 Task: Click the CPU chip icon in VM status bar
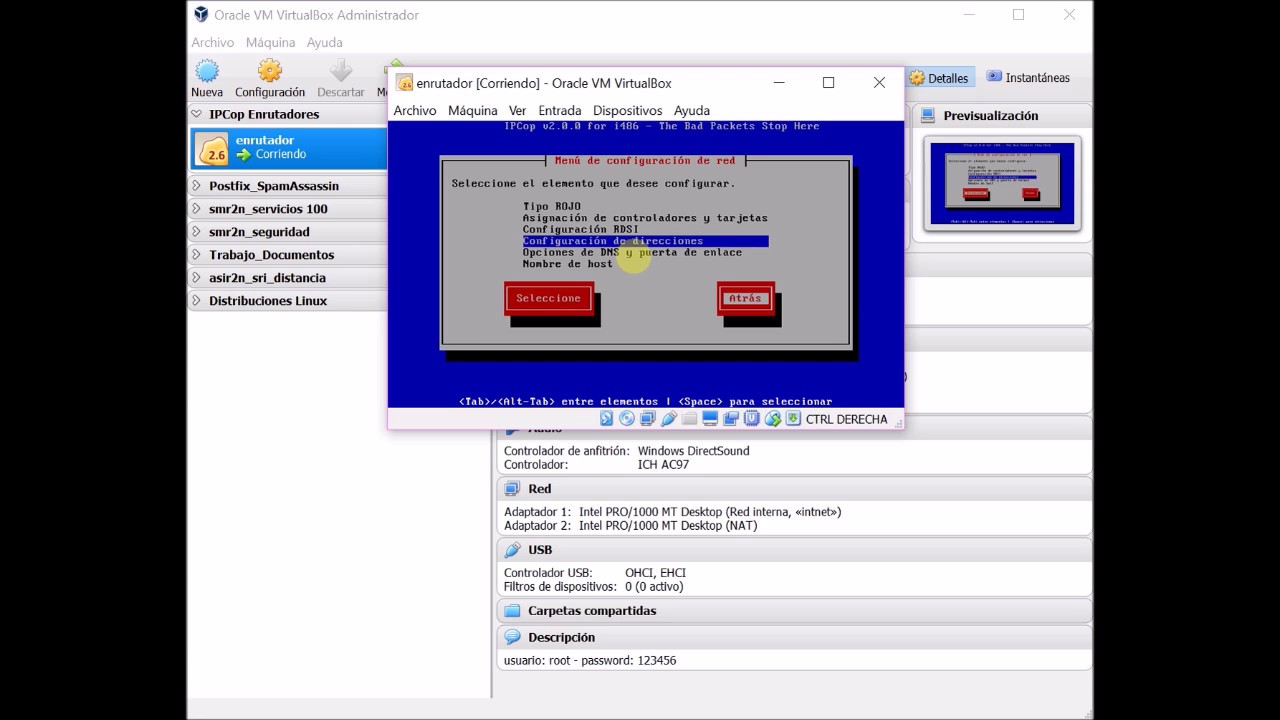(752, 419)
